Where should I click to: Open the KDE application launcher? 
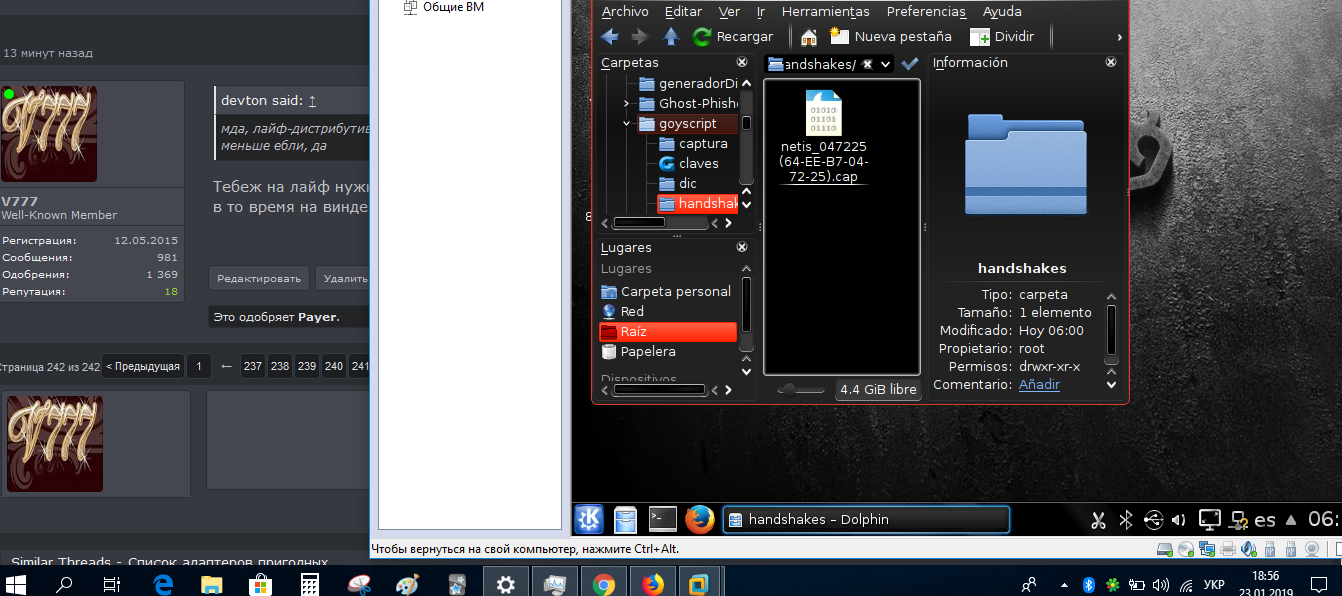coord(589,519)
